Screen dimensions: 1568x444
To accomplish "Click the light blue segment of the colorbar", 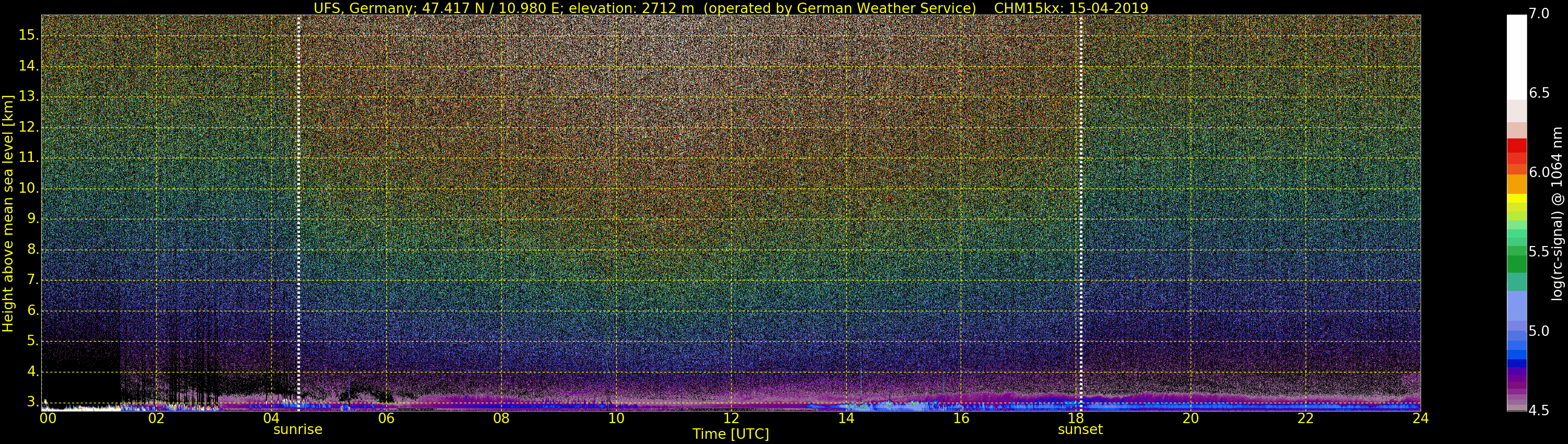I will click(x=1516, y=306).
